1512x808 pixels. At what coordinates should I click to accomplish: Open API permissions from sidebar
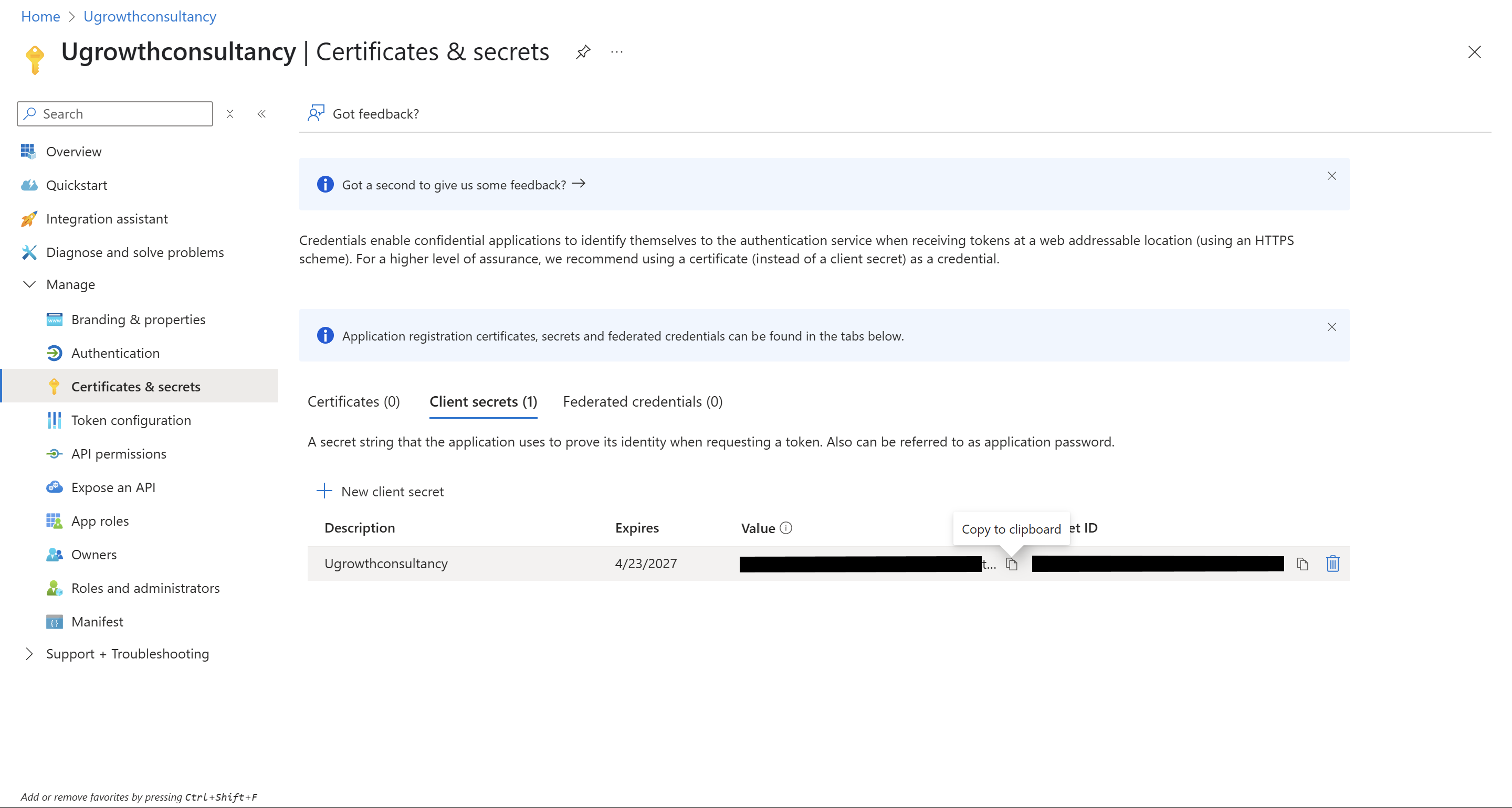[118, 454]
